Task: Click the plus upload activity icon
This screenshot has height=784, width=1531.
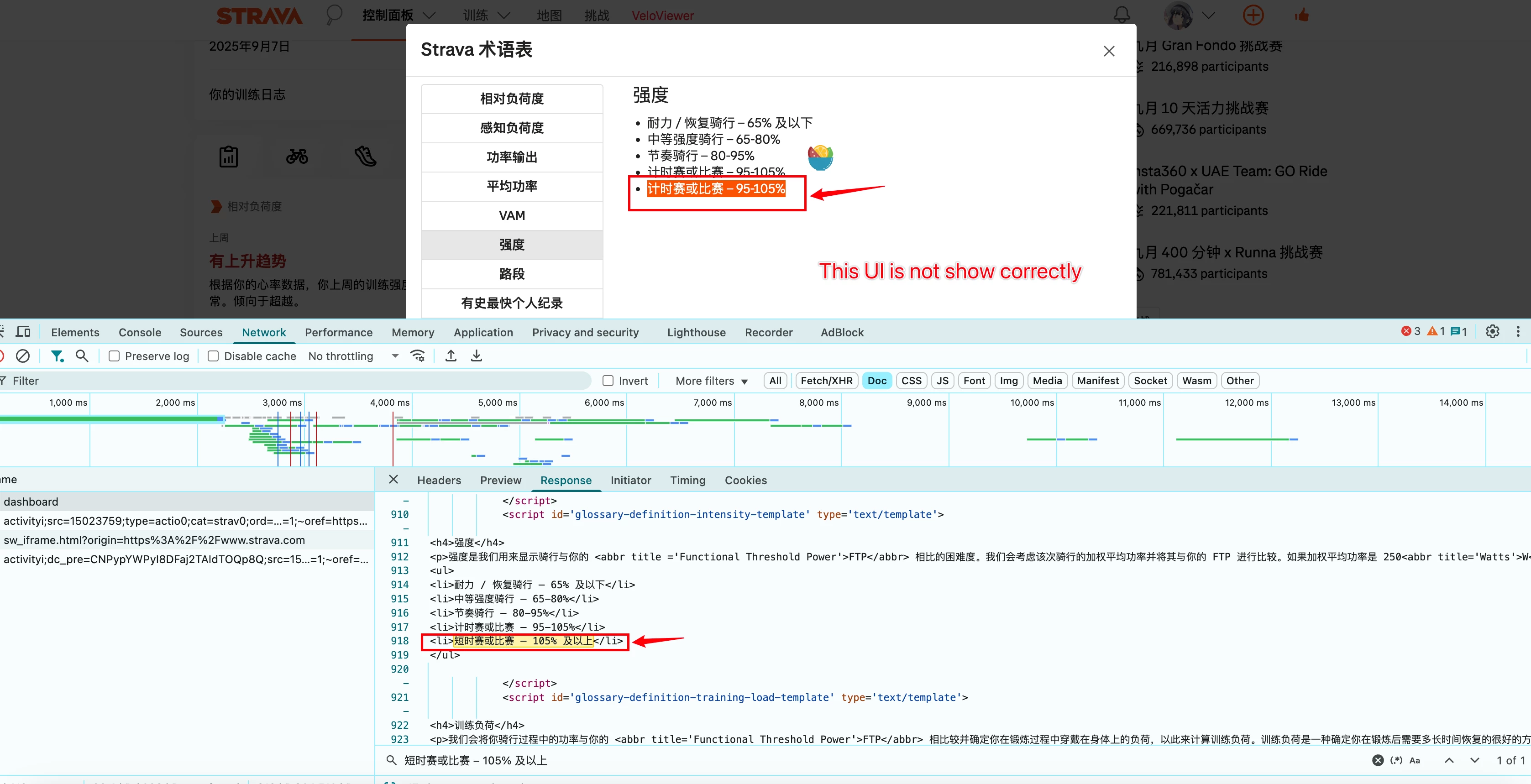Action: 1253,15
